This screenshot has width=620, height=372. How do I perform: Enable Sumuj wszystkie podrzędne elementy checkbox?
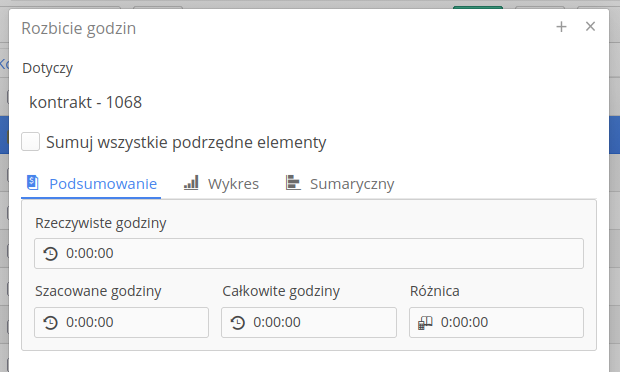tap(30, 142)
